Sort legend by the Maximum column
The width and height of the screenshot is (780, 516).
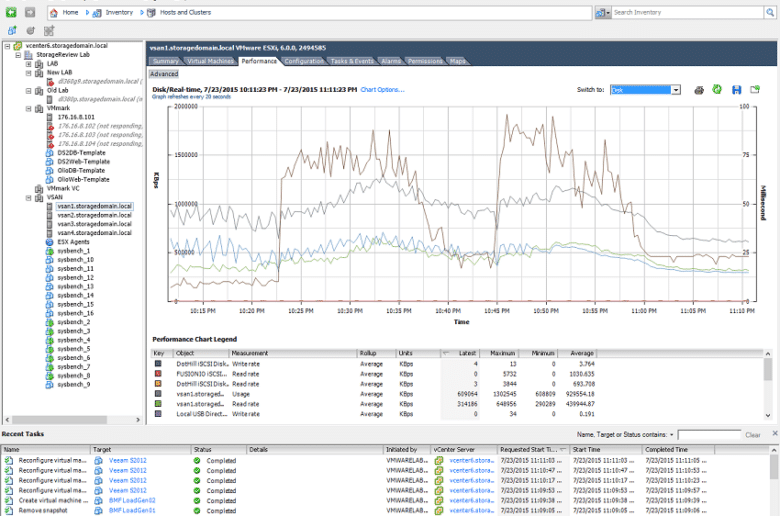[x=499, y=353]
